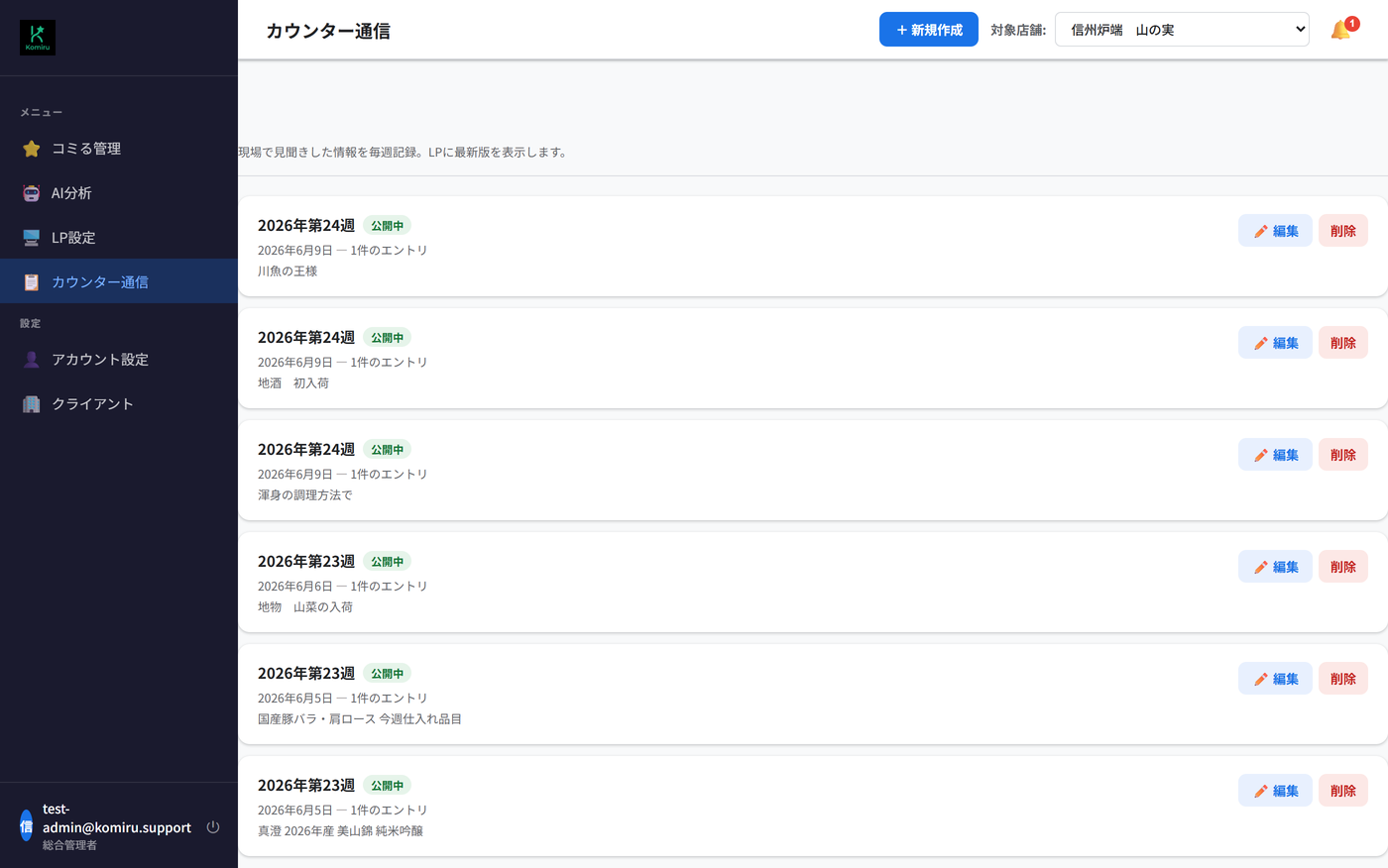This screenshot has height=868, width=1388.
Task: Click the ＋新規作成 button
Action: 929,30
